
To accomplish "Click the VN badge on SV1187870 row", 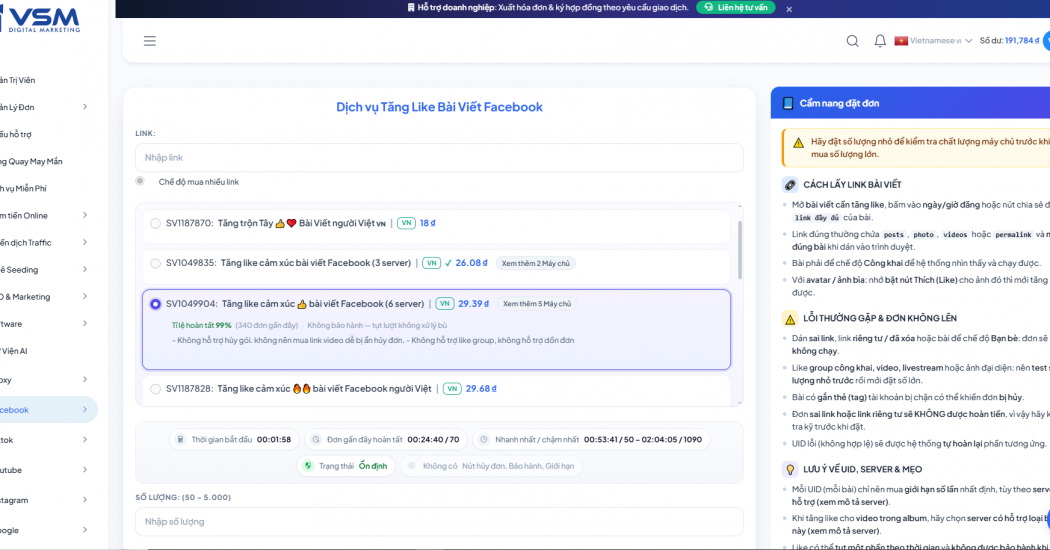I will coord(406,223).
